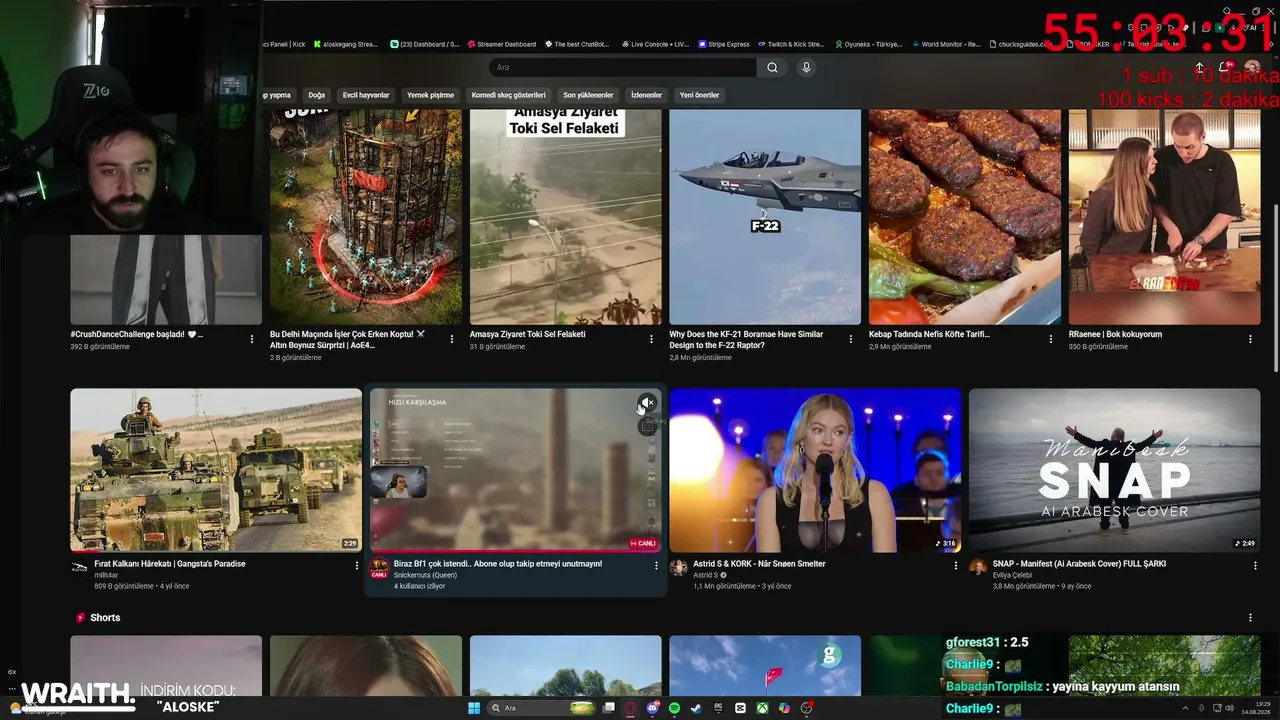Screen dimensions: 1280x720
Task: Open Astrid S channel avatar
Action: point(678,567)
